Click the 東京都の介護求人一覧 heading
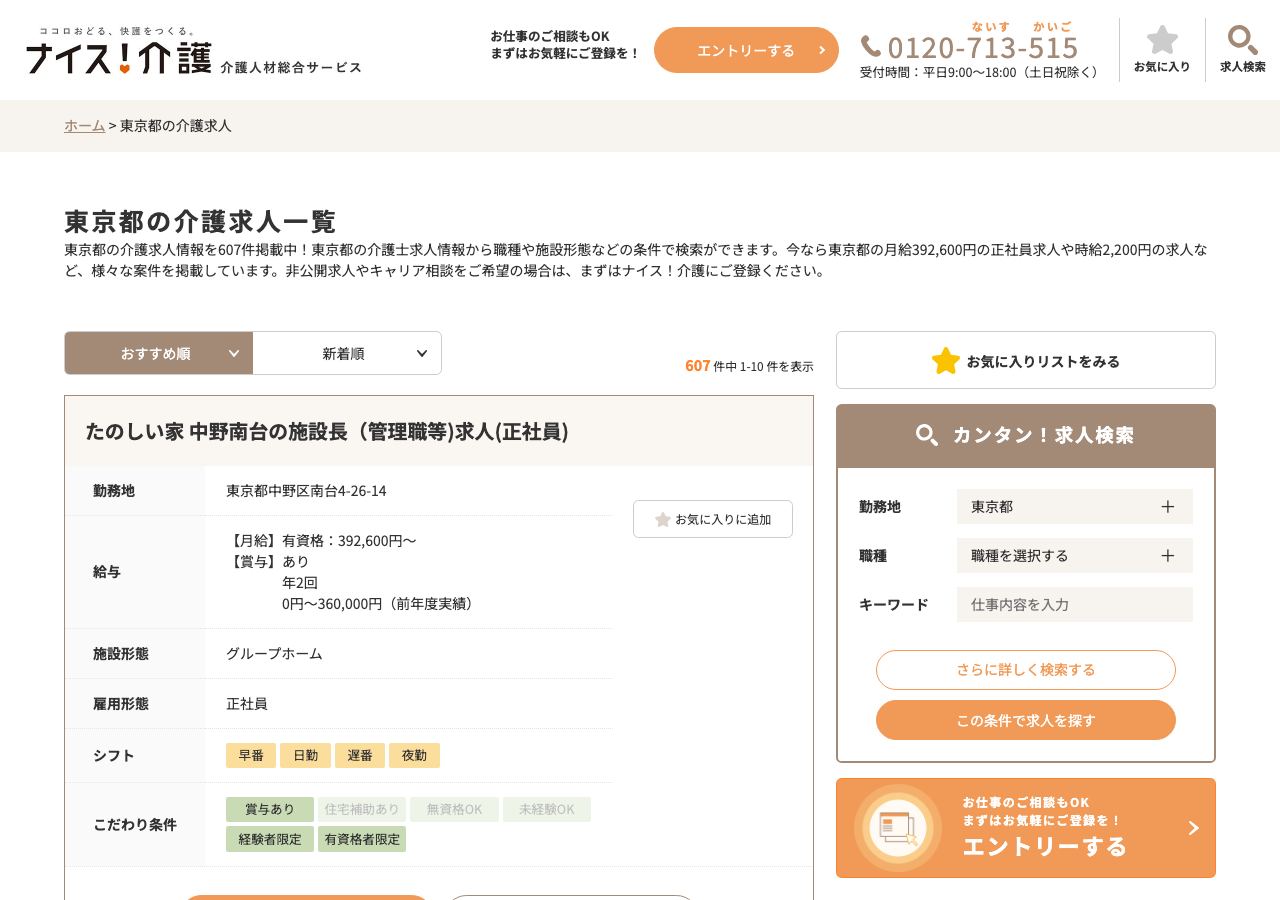The height and width of the screenshot is (900, 1280). tap(201, 221)
